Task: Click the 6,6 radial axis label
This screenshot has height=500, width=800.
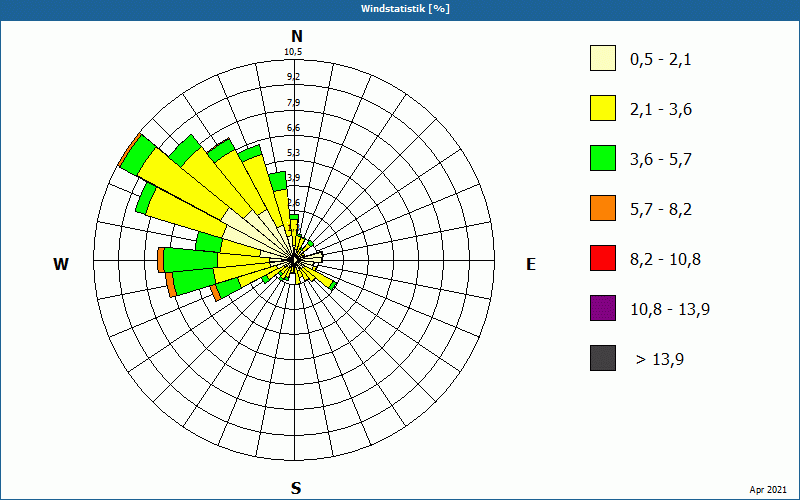Action: 293,128
